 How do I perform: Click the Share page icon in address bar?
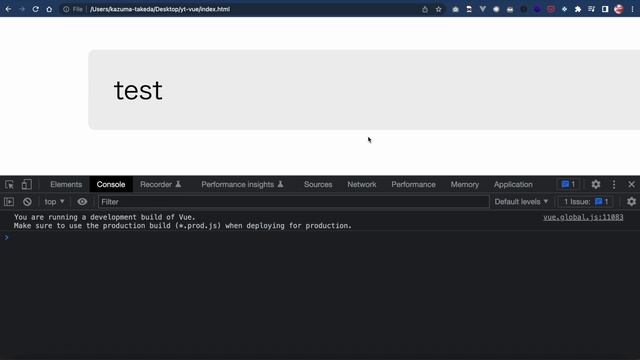point(425,9)
